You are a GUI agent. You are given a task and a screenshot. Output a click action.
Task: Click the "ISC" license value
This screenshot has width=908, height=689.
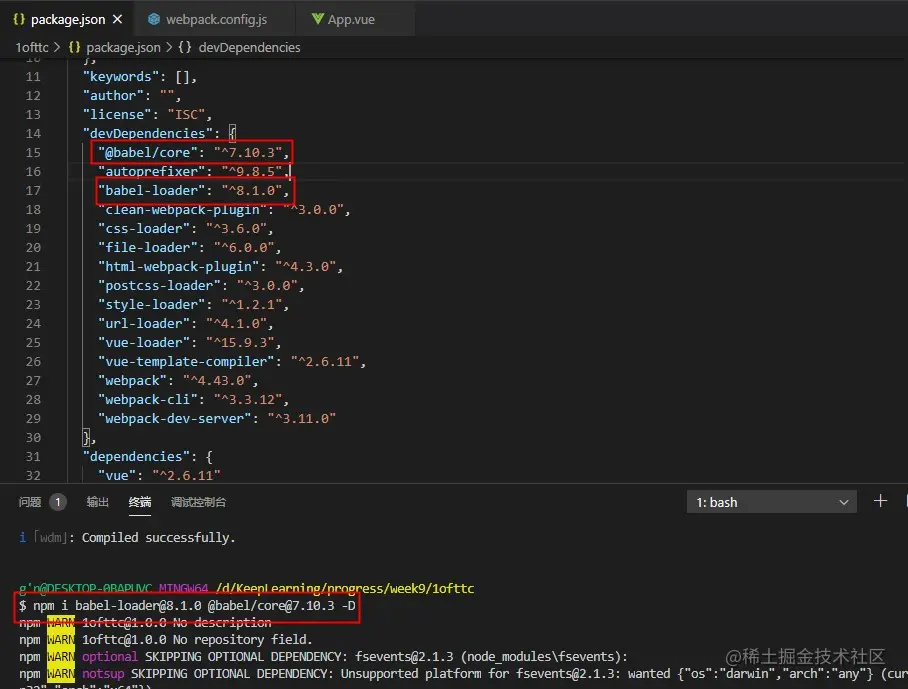(186, 115)
